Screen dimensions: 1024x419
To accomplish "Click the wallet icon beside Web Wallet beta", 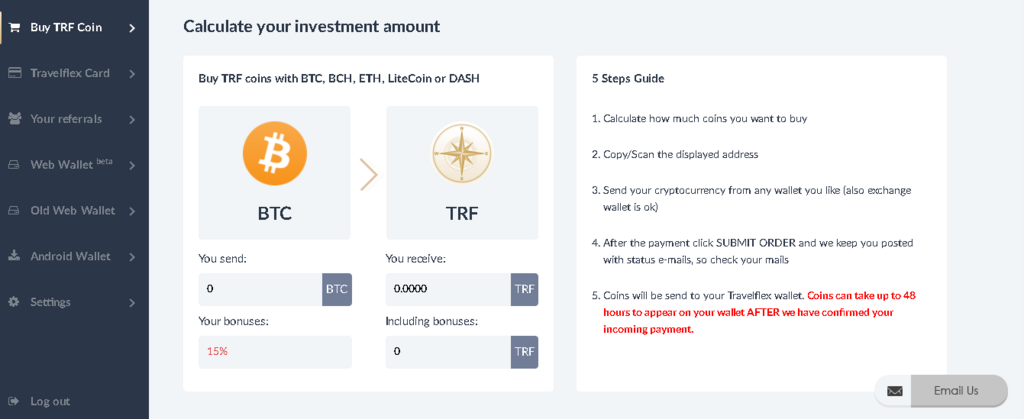I will (x=14, y=165).
